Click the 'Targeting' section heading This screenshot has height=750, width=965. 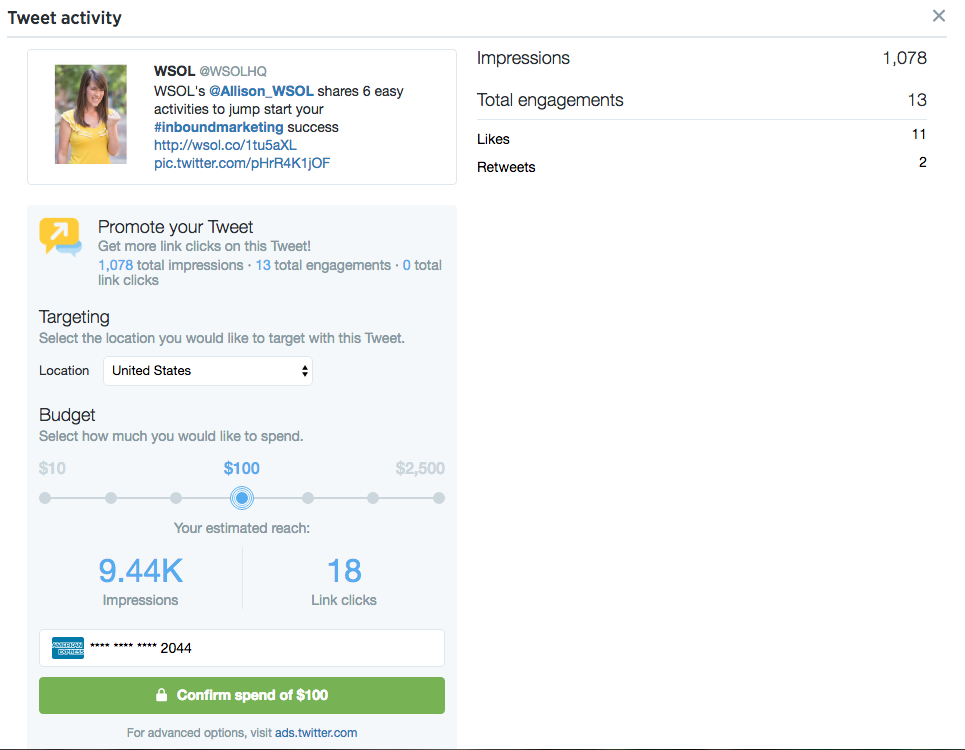[x=74, y=317]
